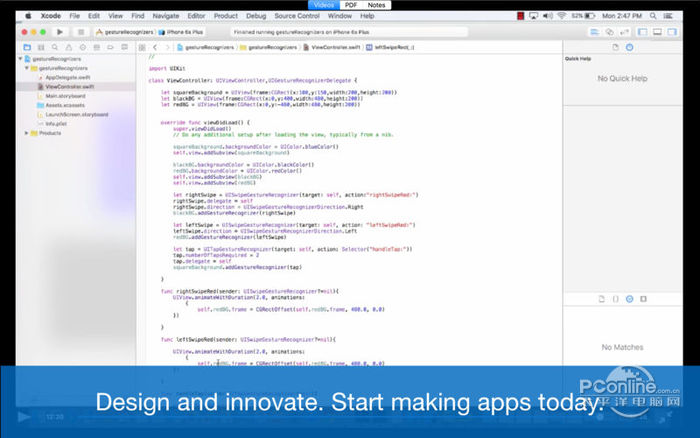Open the Project navigator folder icon
The height and width of the screenshot is (438, 700).
27,47
